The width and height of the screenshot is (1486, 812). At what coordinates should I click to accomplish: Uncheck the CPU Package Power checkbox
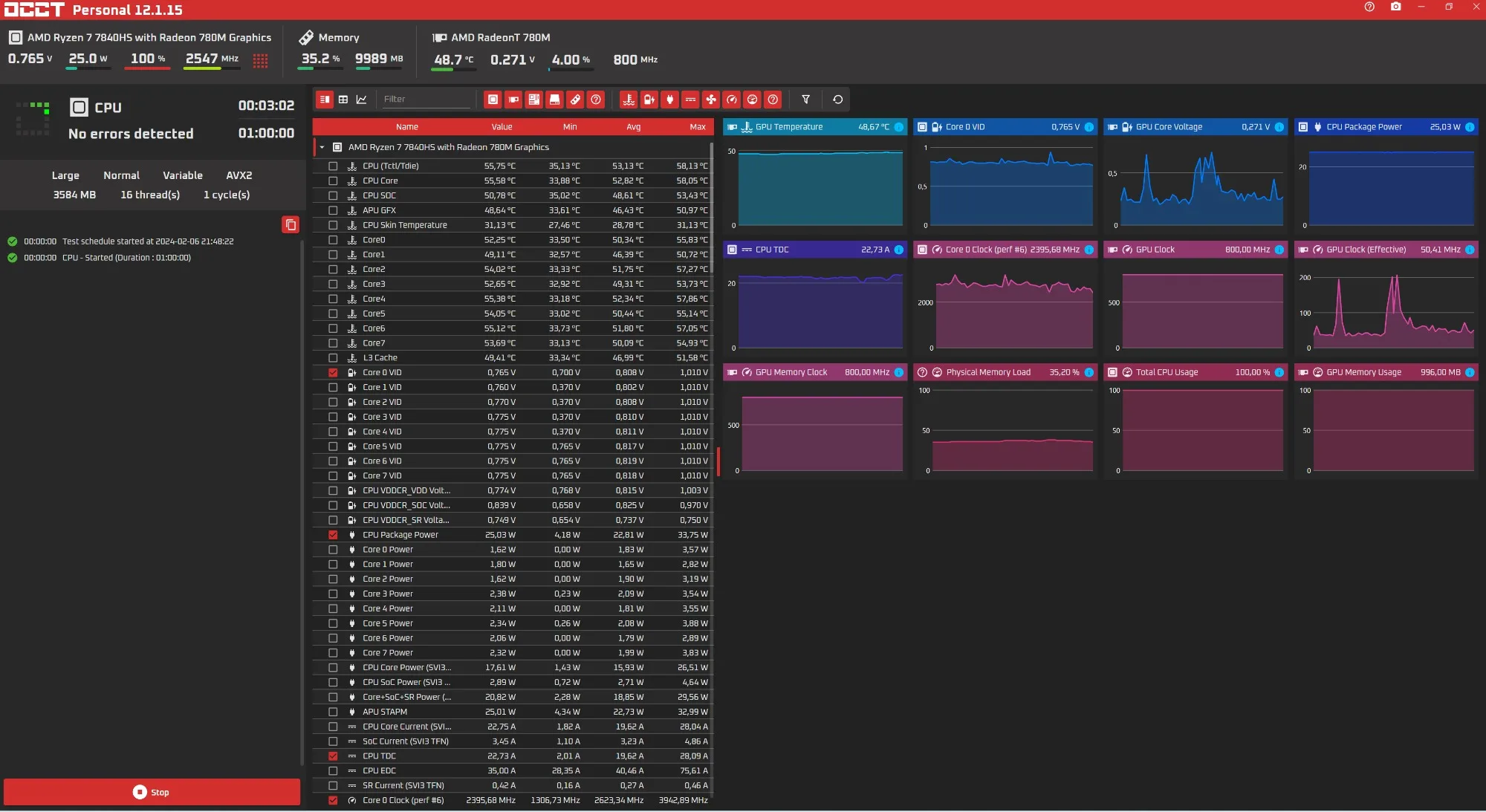tap(333, 535)
